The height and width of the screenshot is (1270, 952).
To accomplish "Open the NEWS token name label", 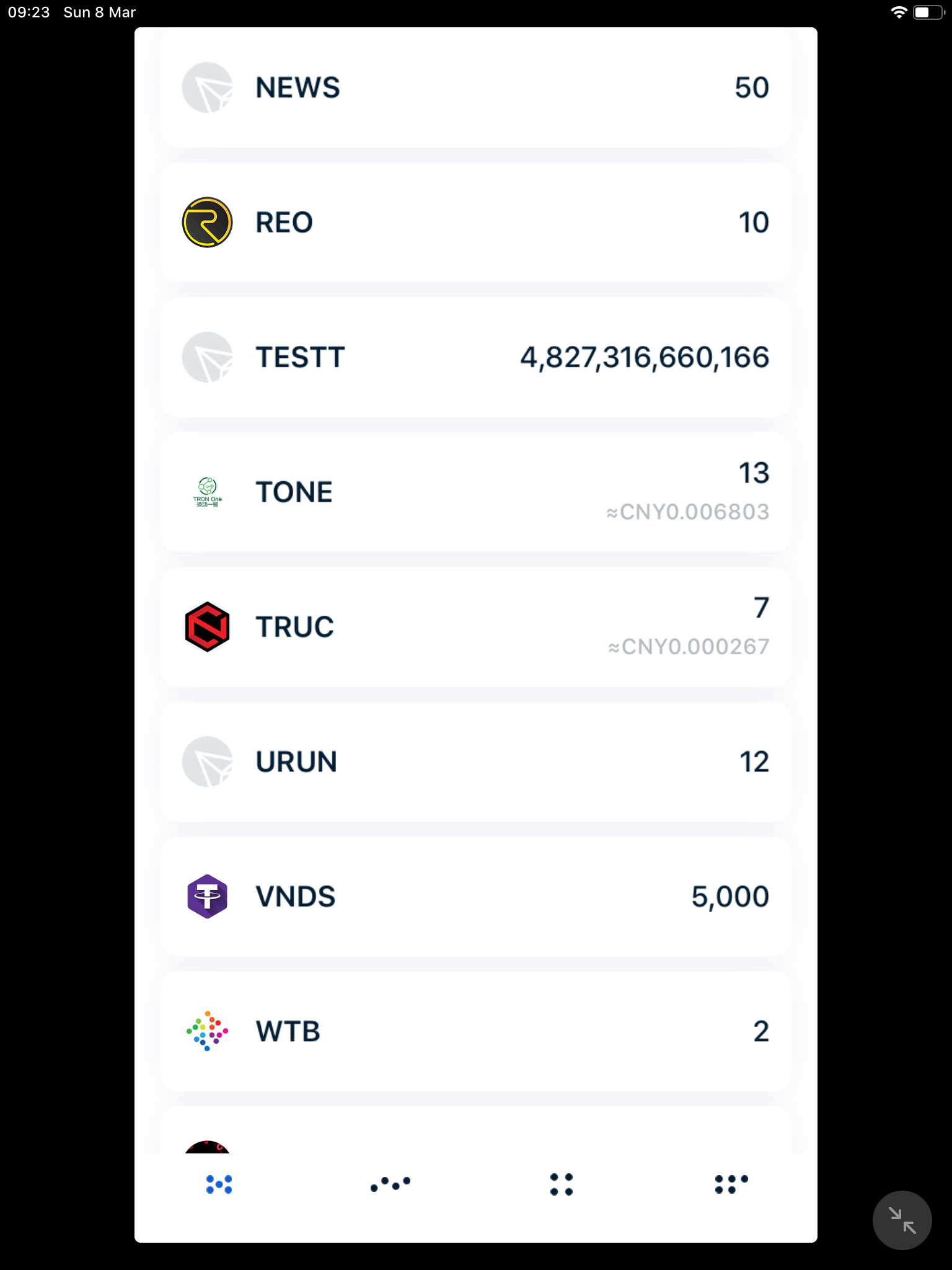I will pos(297,87).
